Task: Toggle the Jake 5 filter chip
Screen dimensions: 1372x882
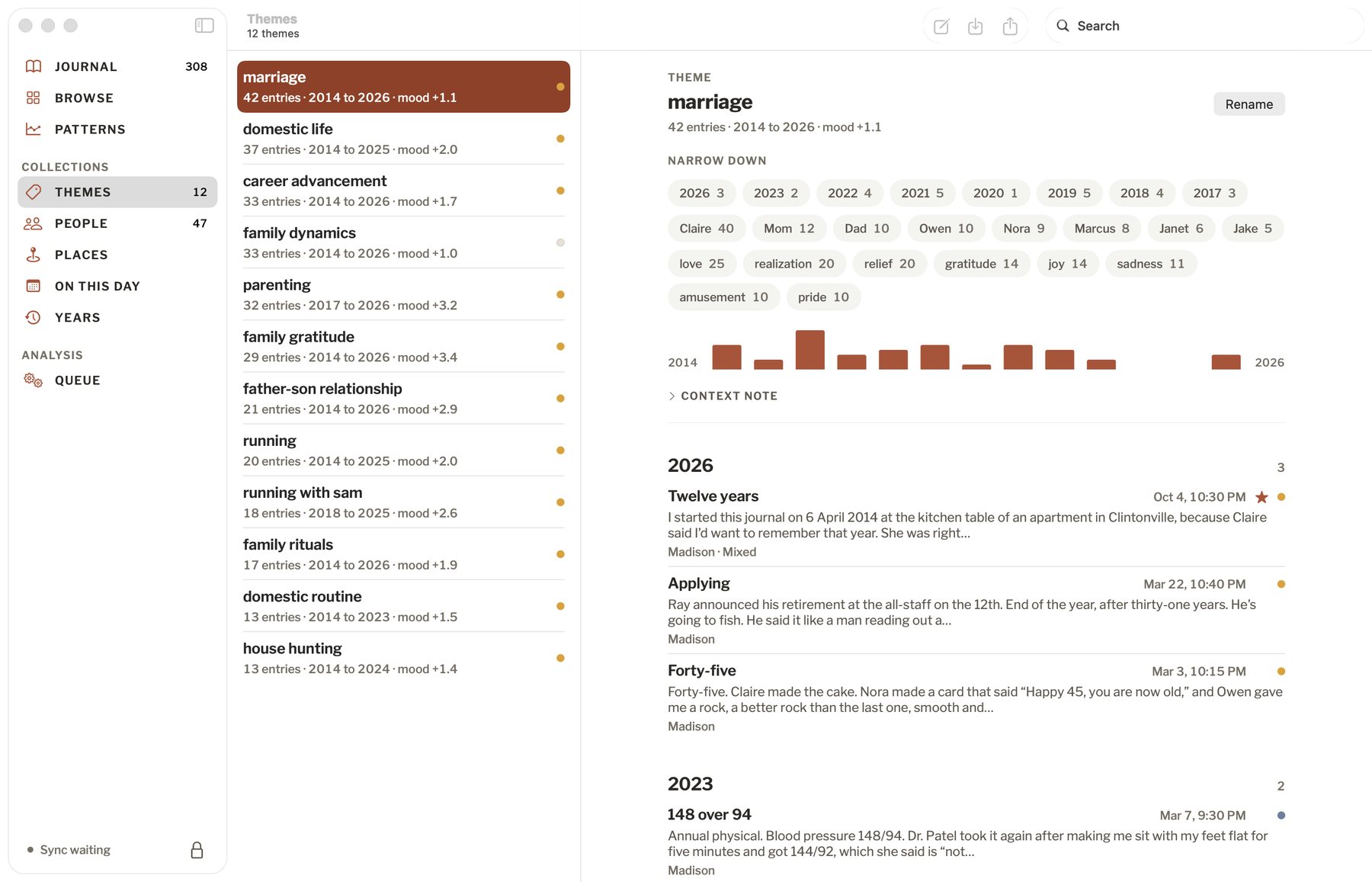Action: coord(1252,229)
